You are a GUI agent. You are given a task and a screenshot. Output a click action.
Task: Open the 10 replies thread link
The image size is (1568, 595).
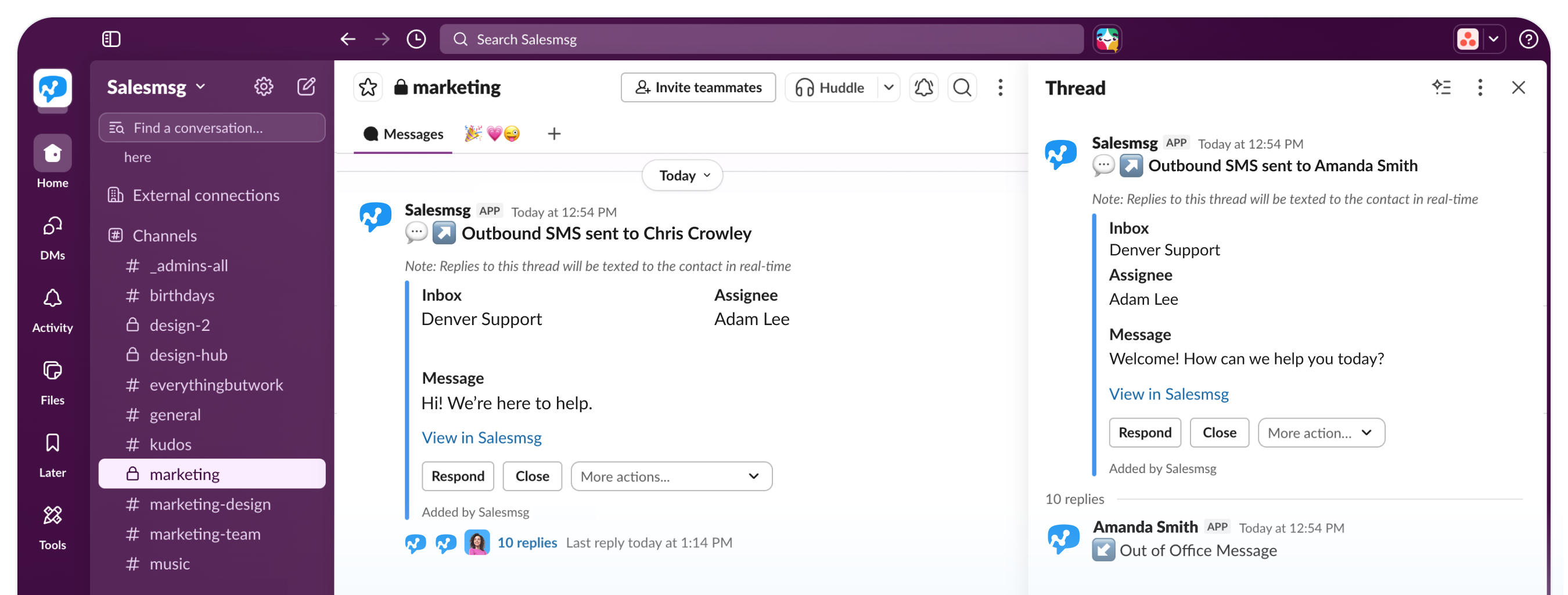tap(527, 543)
